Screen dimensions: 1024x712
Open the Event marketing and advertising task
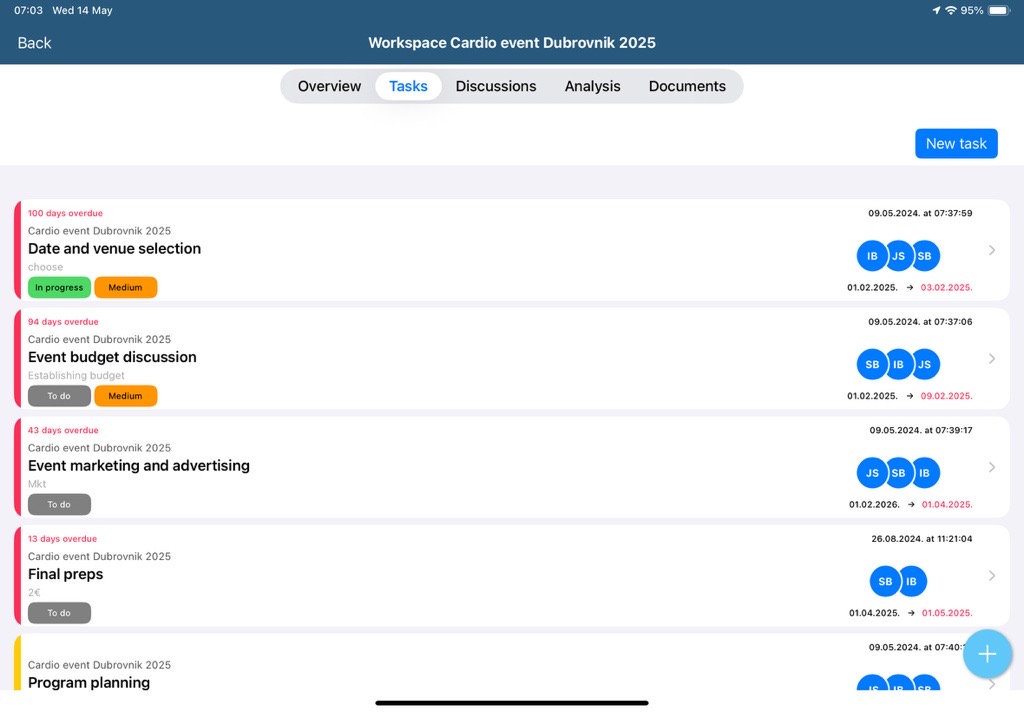point(139,466)
